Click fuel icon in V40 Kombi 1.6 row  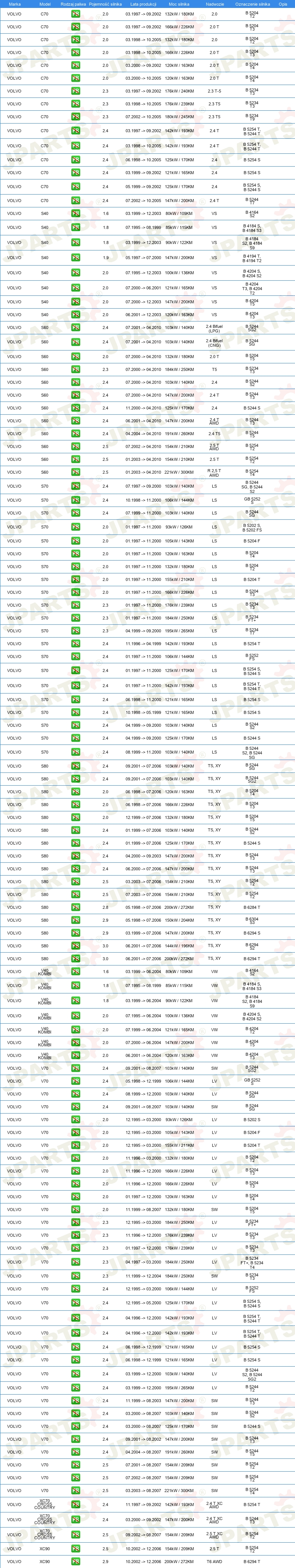pos(75,972)
